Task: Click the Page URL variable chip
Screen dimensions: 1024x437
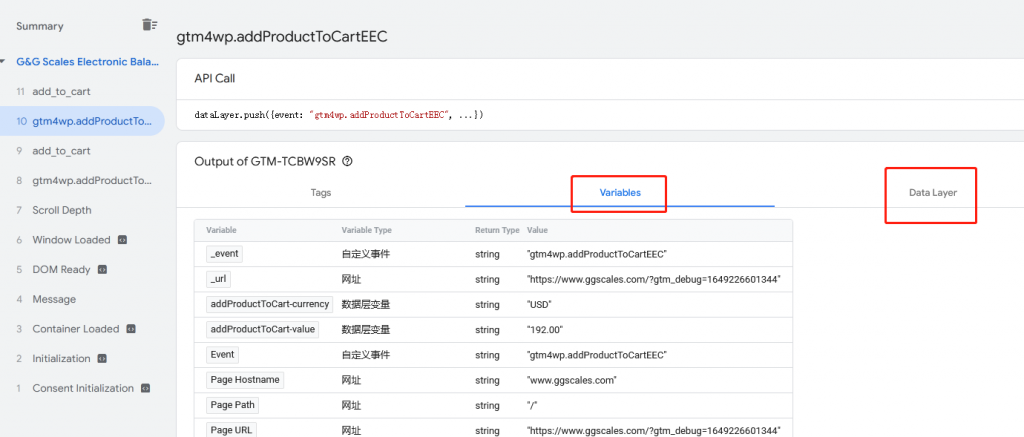Action: click(231, 430)
